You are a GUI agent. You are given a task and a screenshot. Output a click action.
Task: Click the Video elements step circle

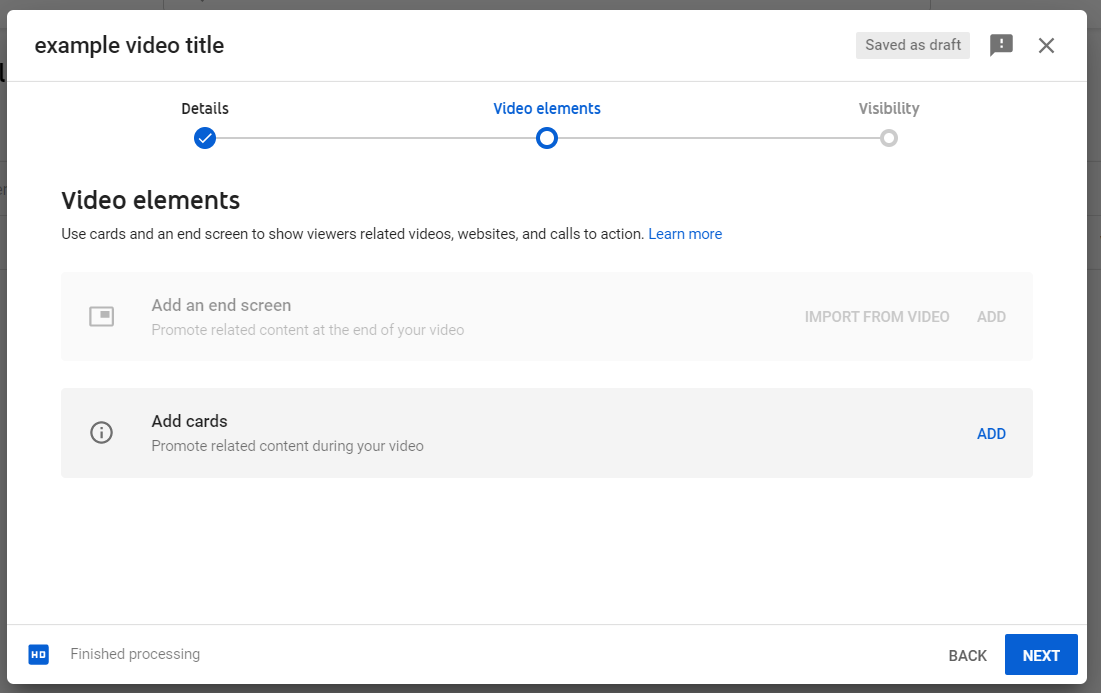pos(547,138)
